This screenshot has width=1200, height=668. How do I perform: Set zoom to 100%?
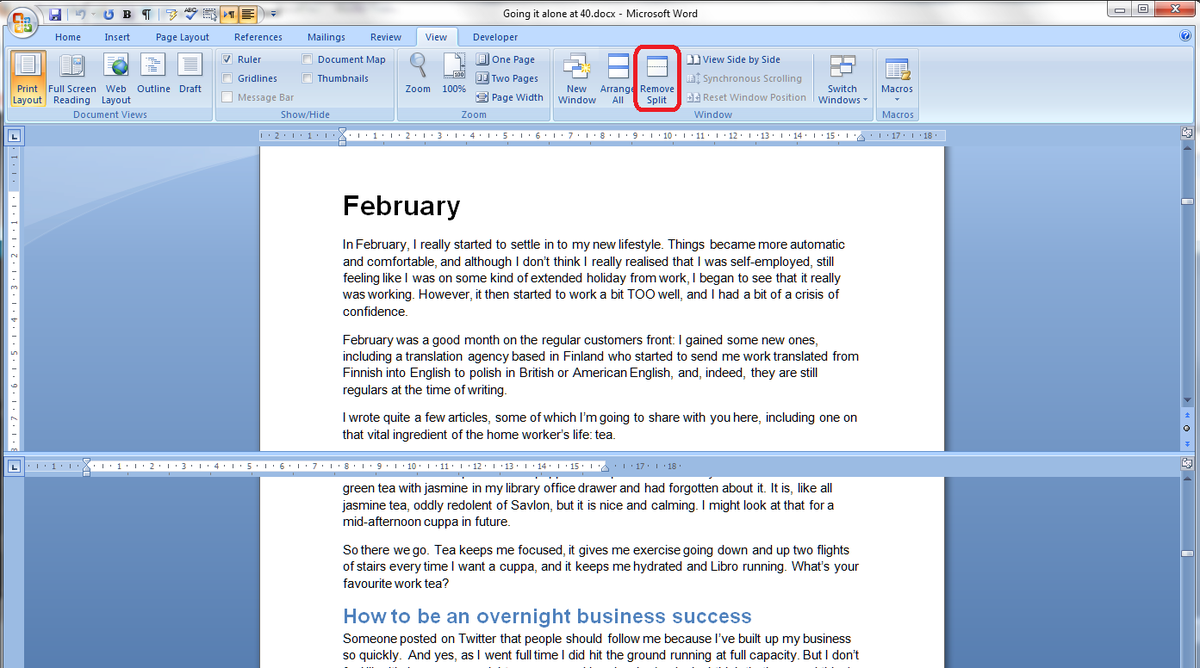(454, 74)
